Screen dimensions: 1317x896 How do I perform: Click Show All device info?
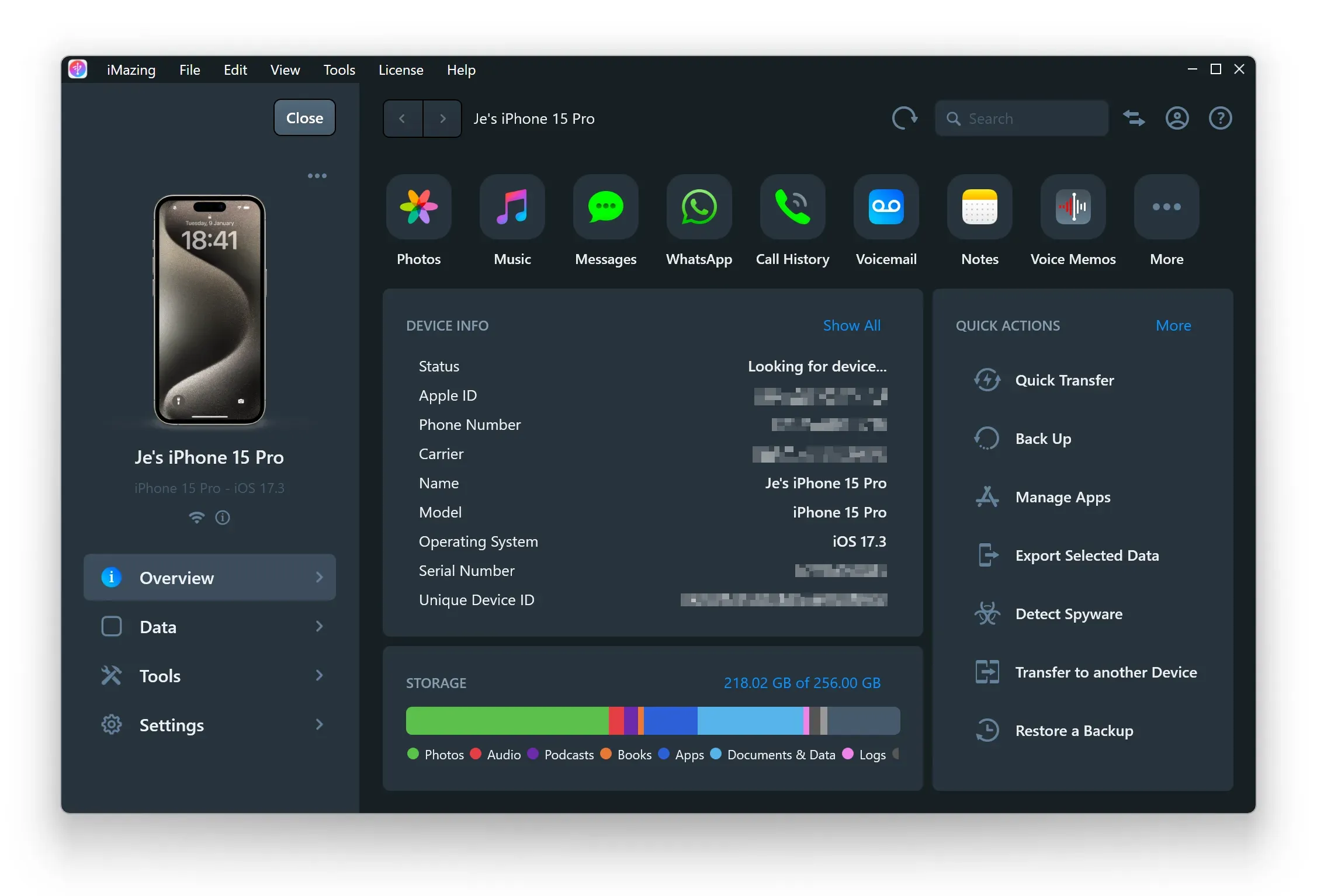pyautogui.click(x=851, y=325)
